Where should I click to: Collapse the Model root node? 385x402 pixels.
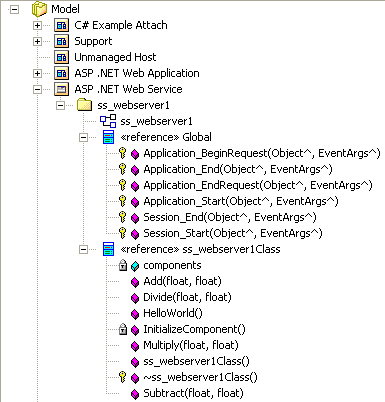pyautogui.click(x=14, y=9)
